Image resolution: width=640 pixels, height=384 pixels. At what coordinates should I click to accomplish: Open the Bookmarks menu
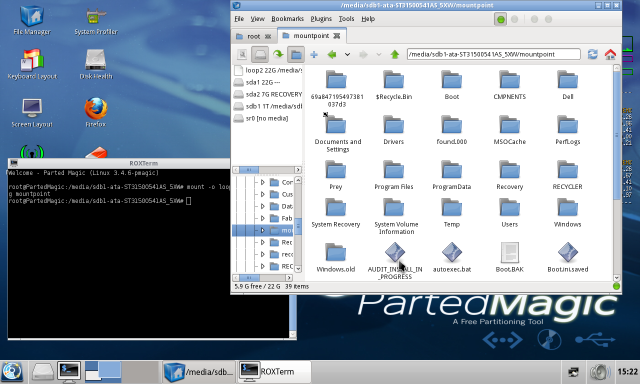click(x=287, y=19)
